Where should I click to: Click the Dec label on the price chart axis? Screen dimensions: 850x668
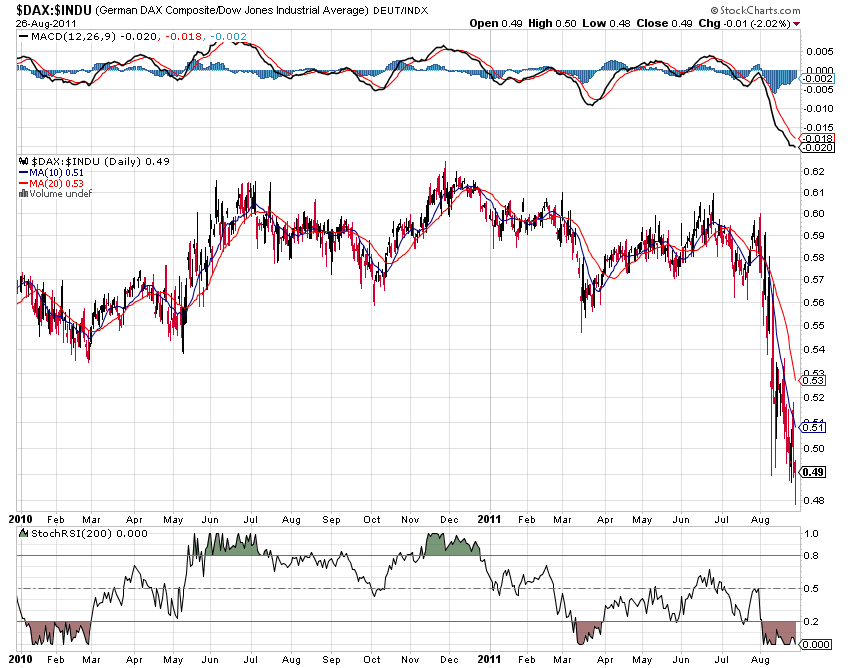[448, 520]
